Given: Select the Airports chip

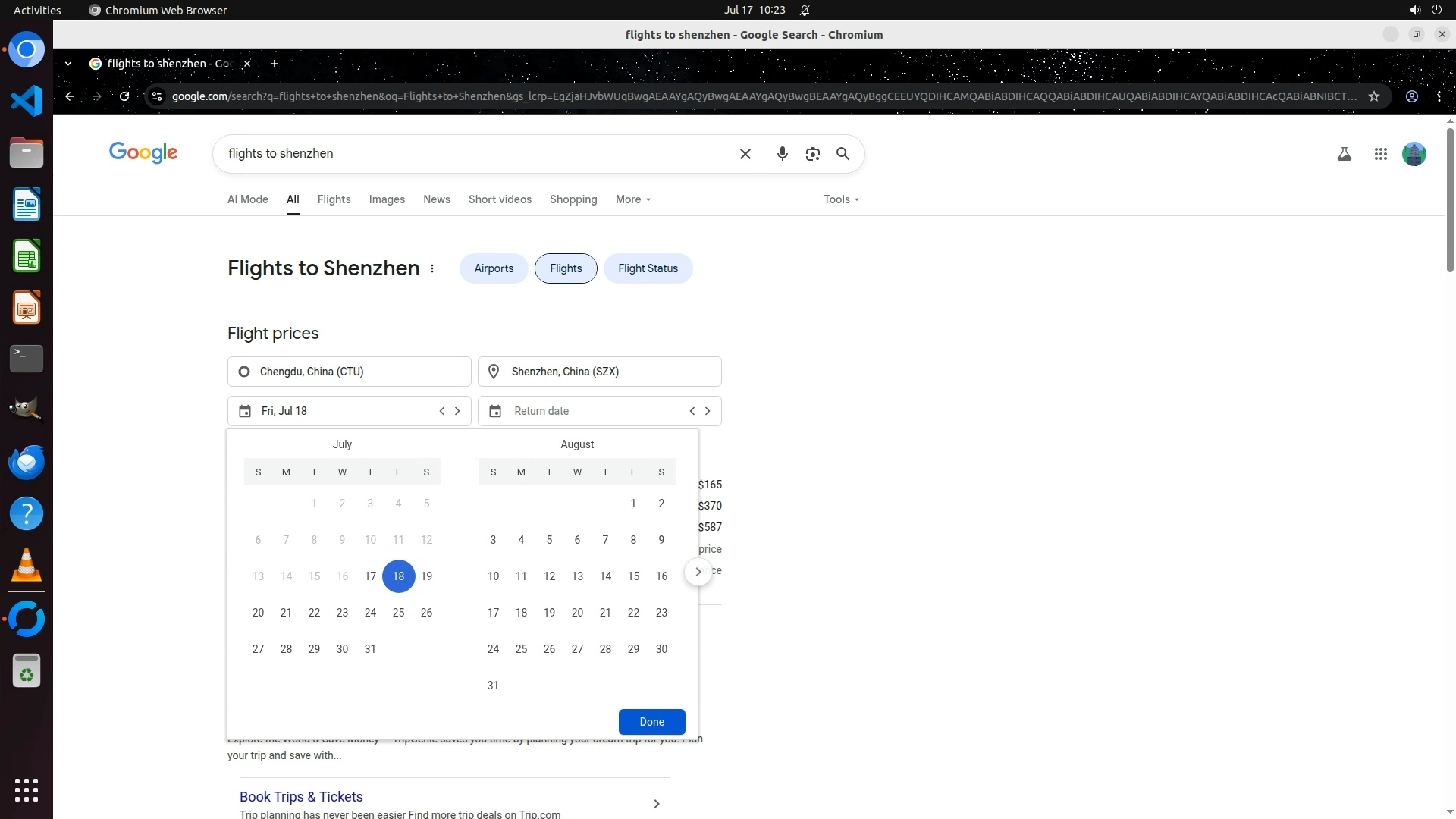Looking at the screenshot, I should click(494, 268).
